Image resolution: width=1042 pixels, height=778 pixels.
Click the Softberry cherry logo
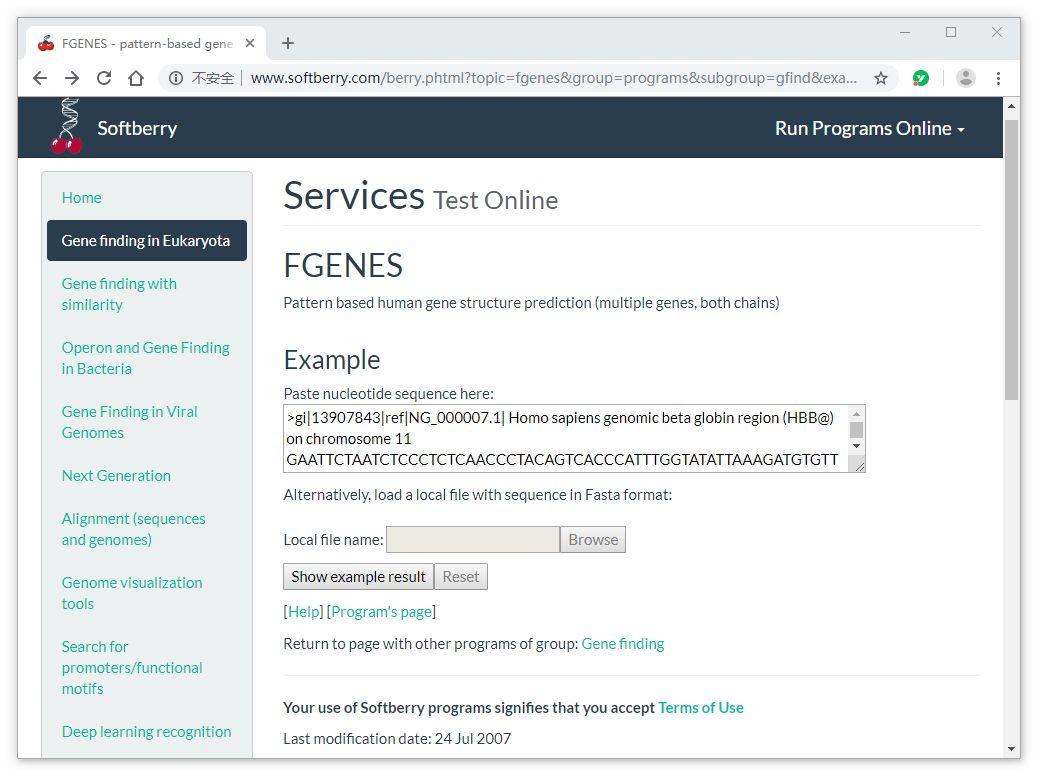tap(66, 126)
